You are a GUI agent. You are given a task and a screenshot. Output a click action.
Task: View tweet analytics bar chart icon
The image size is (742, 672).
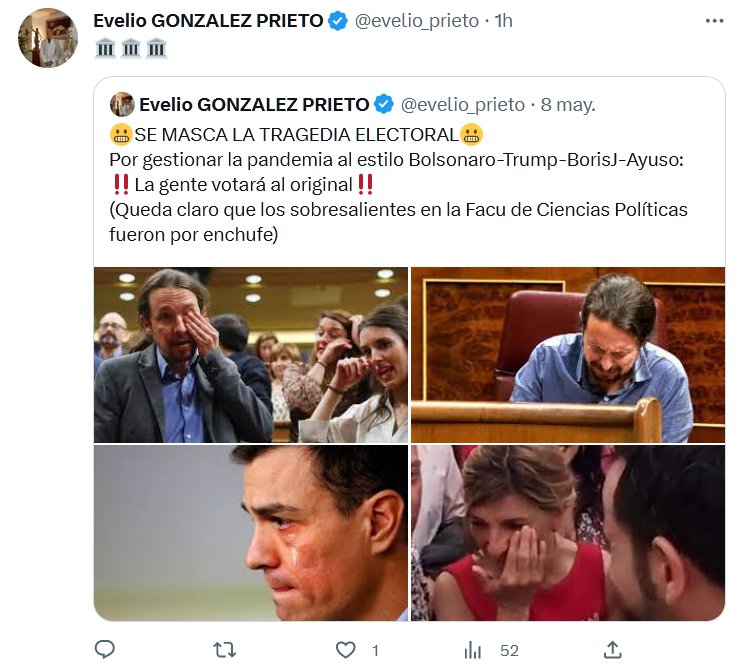coord(473,650)
